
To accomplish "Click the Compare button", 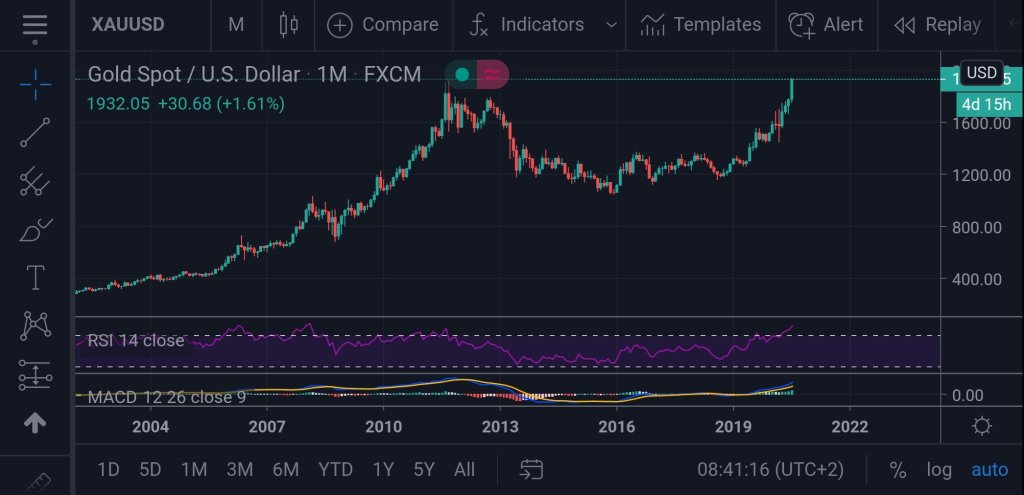I will coord(383,25).
